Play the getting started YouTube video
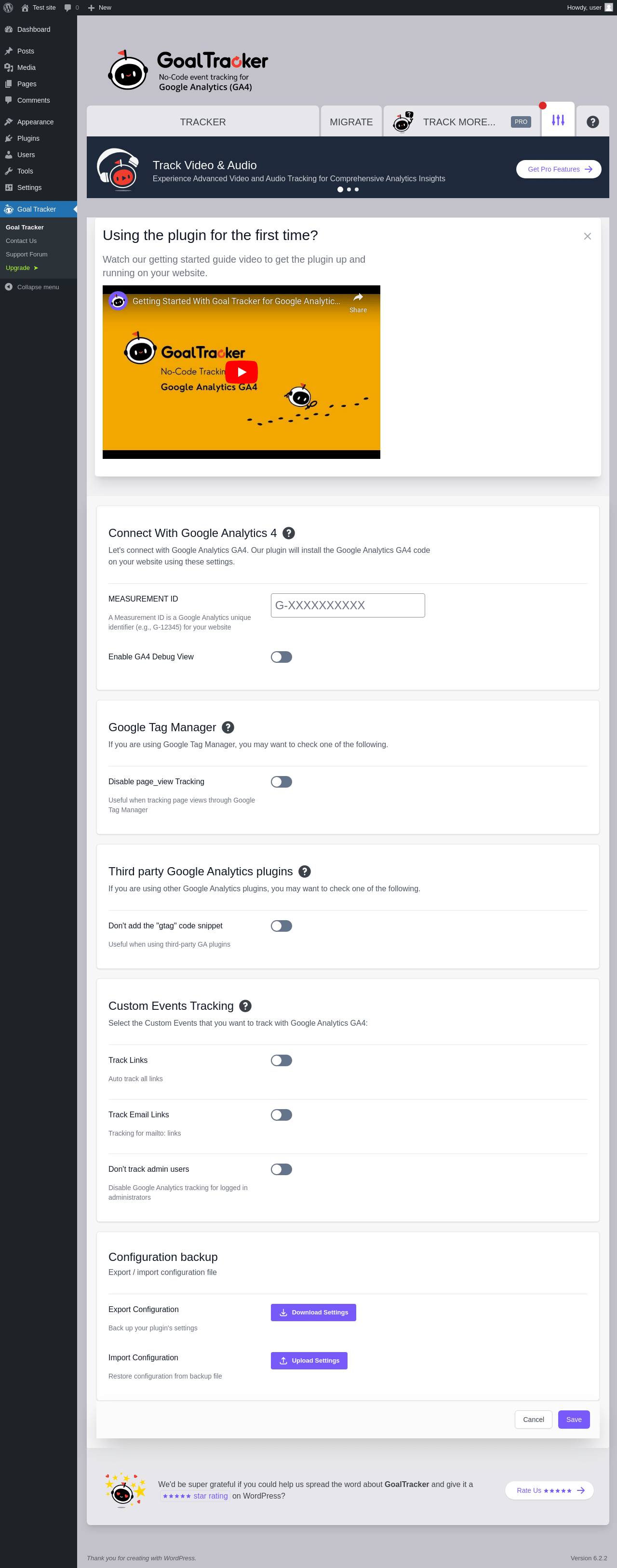This screenshot has height=1568, width=617. [x=241, y=371]
